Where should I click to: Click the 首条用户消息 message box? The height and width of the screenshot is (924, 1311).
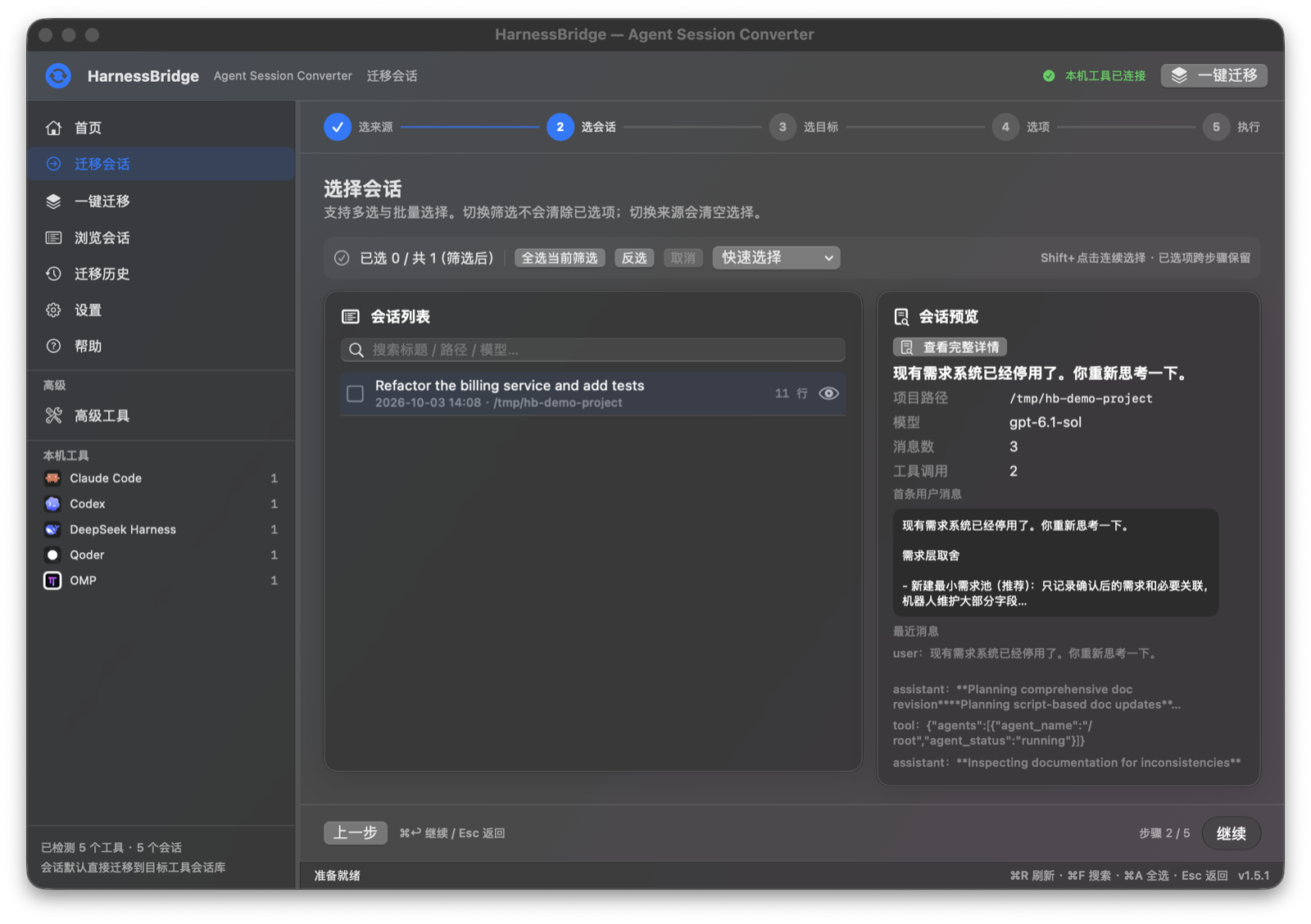tap(1055, 563)
